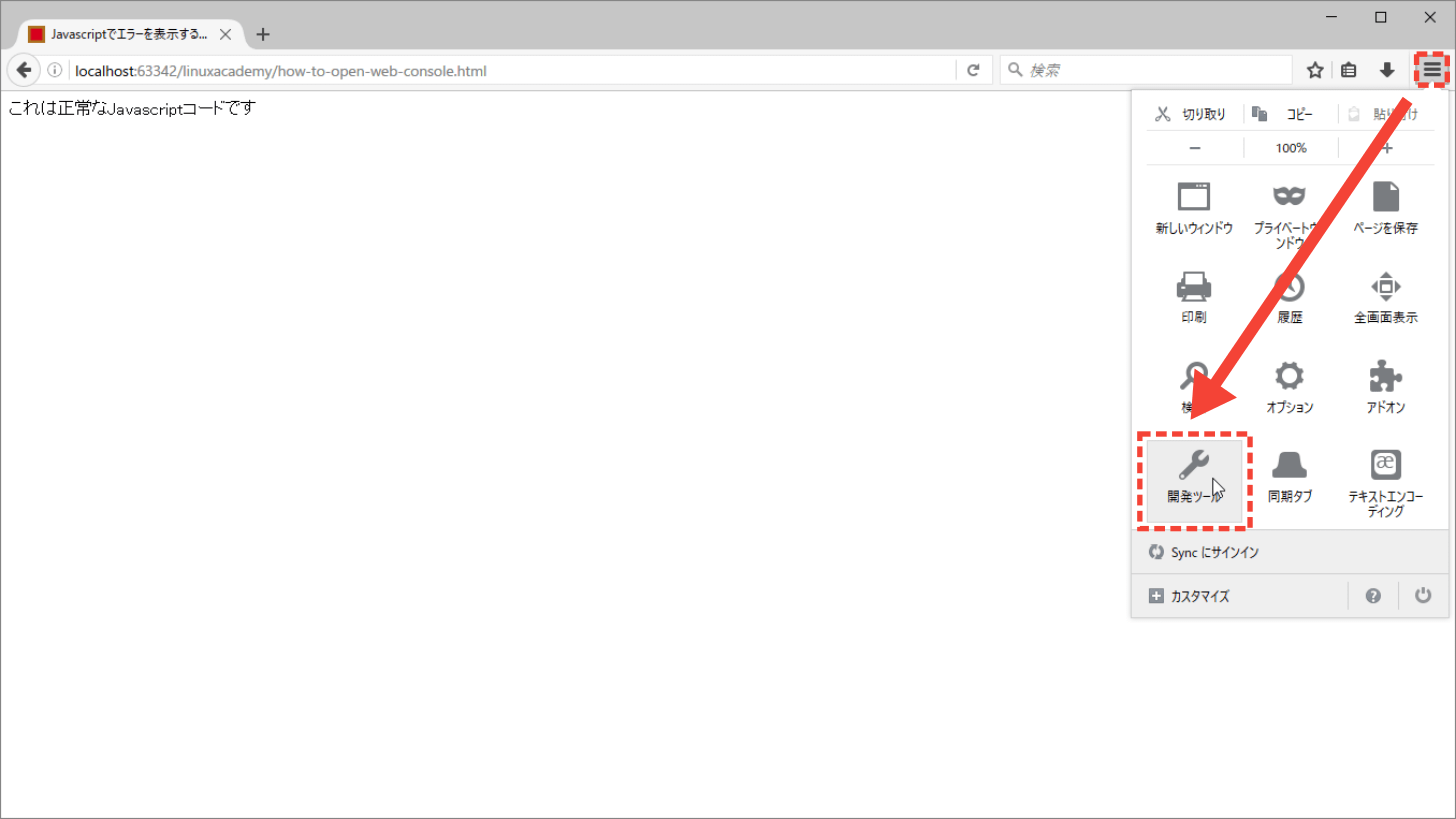Screen dimensions: 1456x819
Task: Show bookmarks list dropdown
Action: point(1349,70)
